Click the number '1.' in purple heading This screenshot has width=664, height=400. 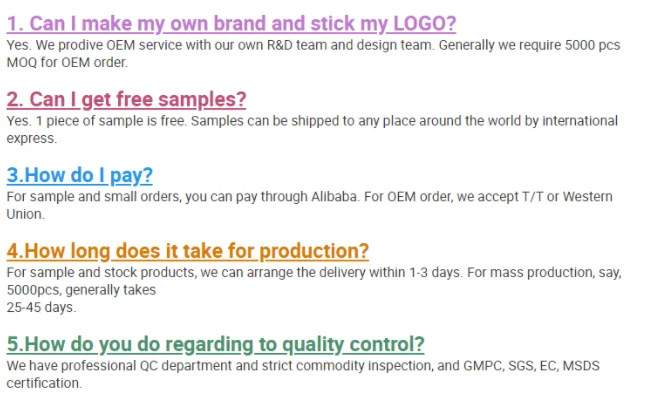click(16, 24)
